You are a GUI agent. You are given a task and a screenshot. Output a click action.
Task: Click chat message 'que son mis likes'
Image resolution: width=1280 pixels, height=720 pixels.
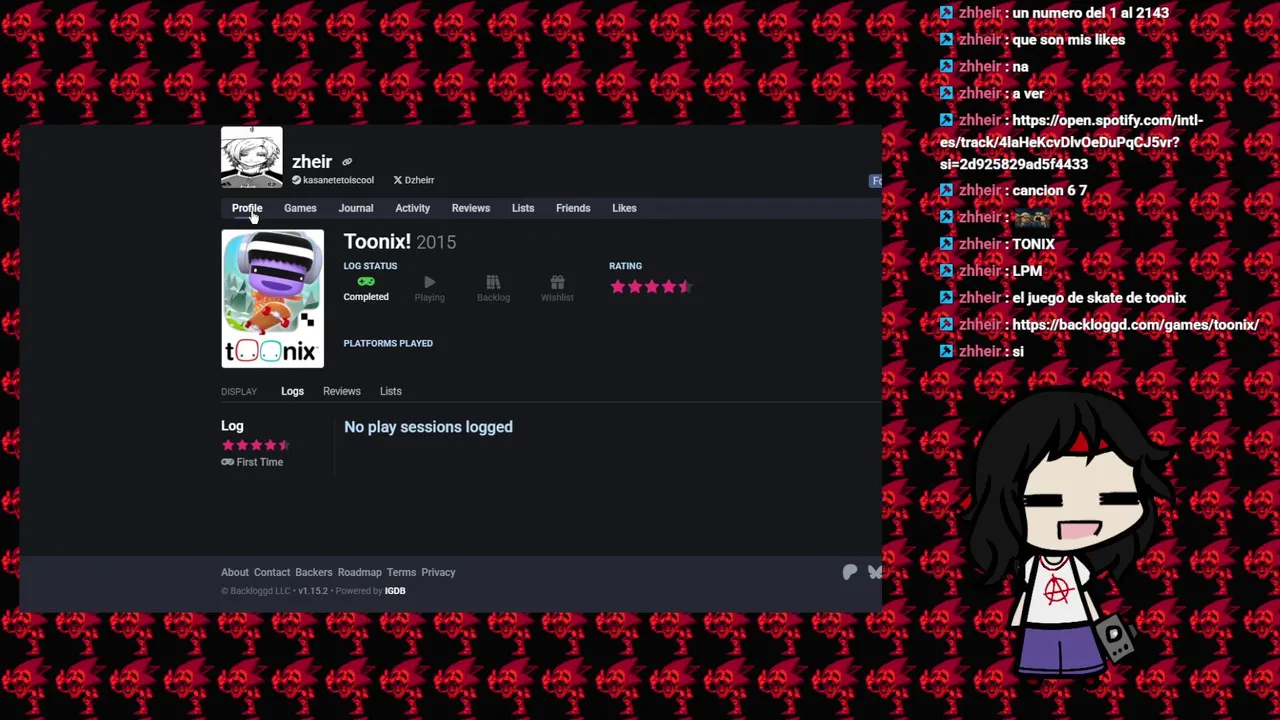click(x=1068, y=40)
